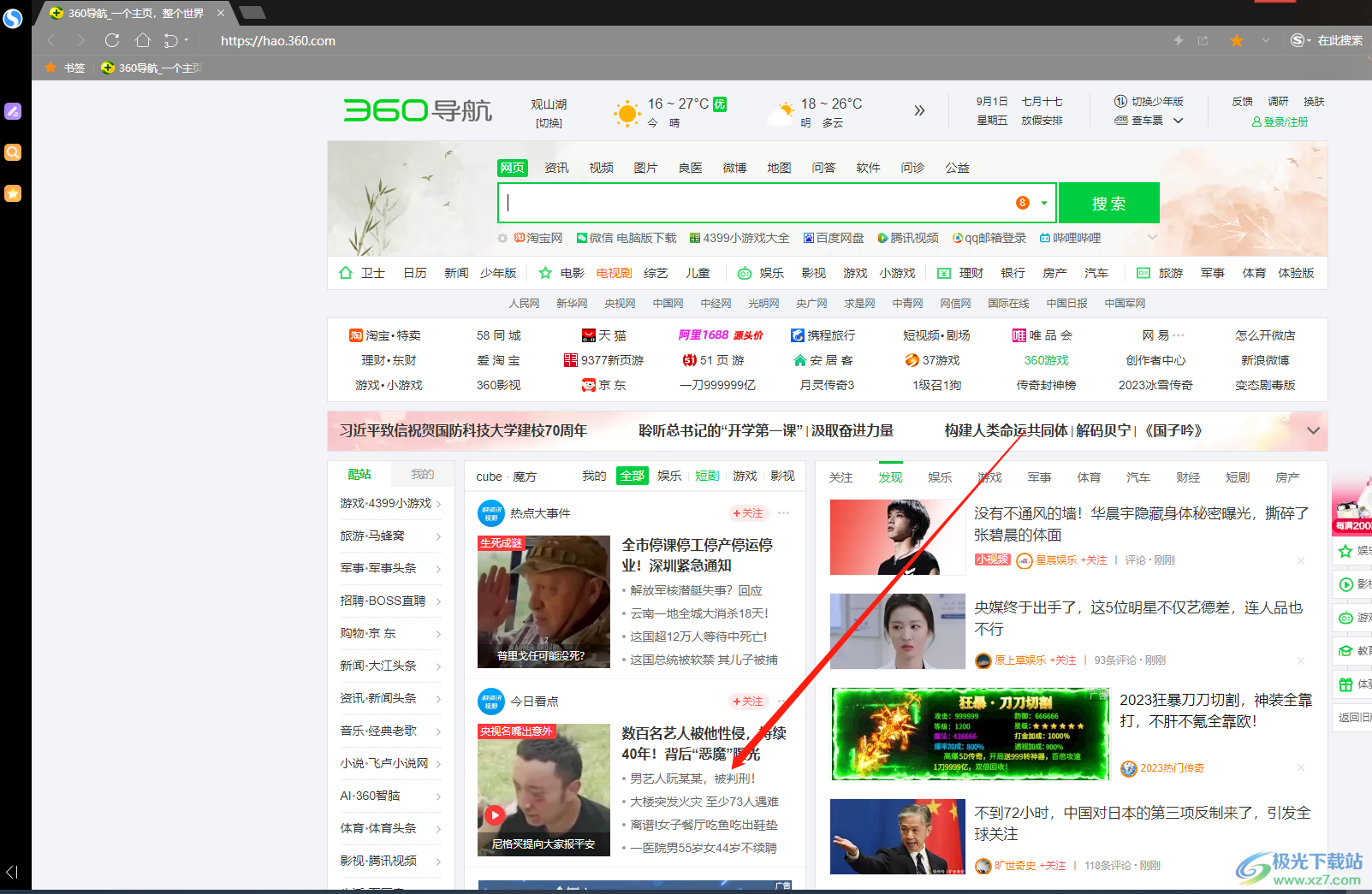
Task: Open the purple note sidebar icon
Action: pyautogui.click(x=13, y=111)
